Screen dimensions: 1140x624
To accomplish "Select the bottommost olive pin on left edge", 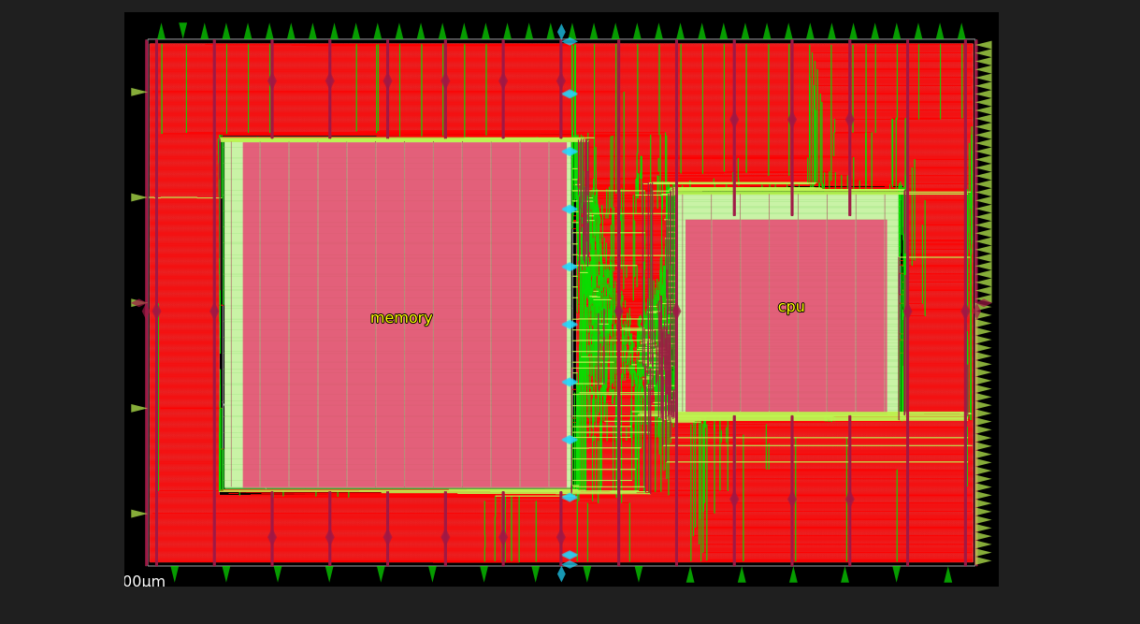I will tap(138, 514).
